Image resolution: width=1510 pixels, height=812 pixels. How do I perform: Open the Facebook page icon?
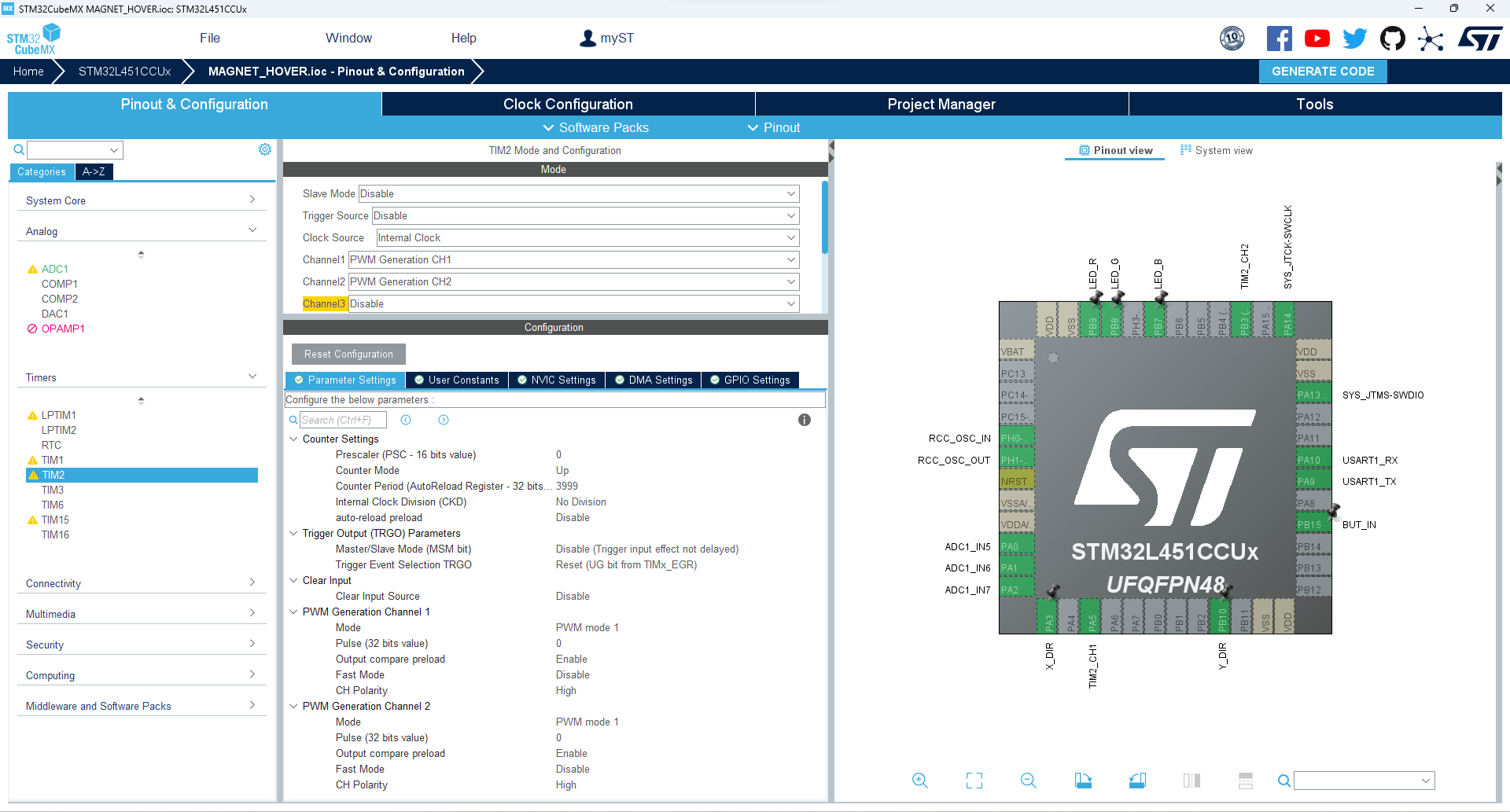tap(1279, 39)
